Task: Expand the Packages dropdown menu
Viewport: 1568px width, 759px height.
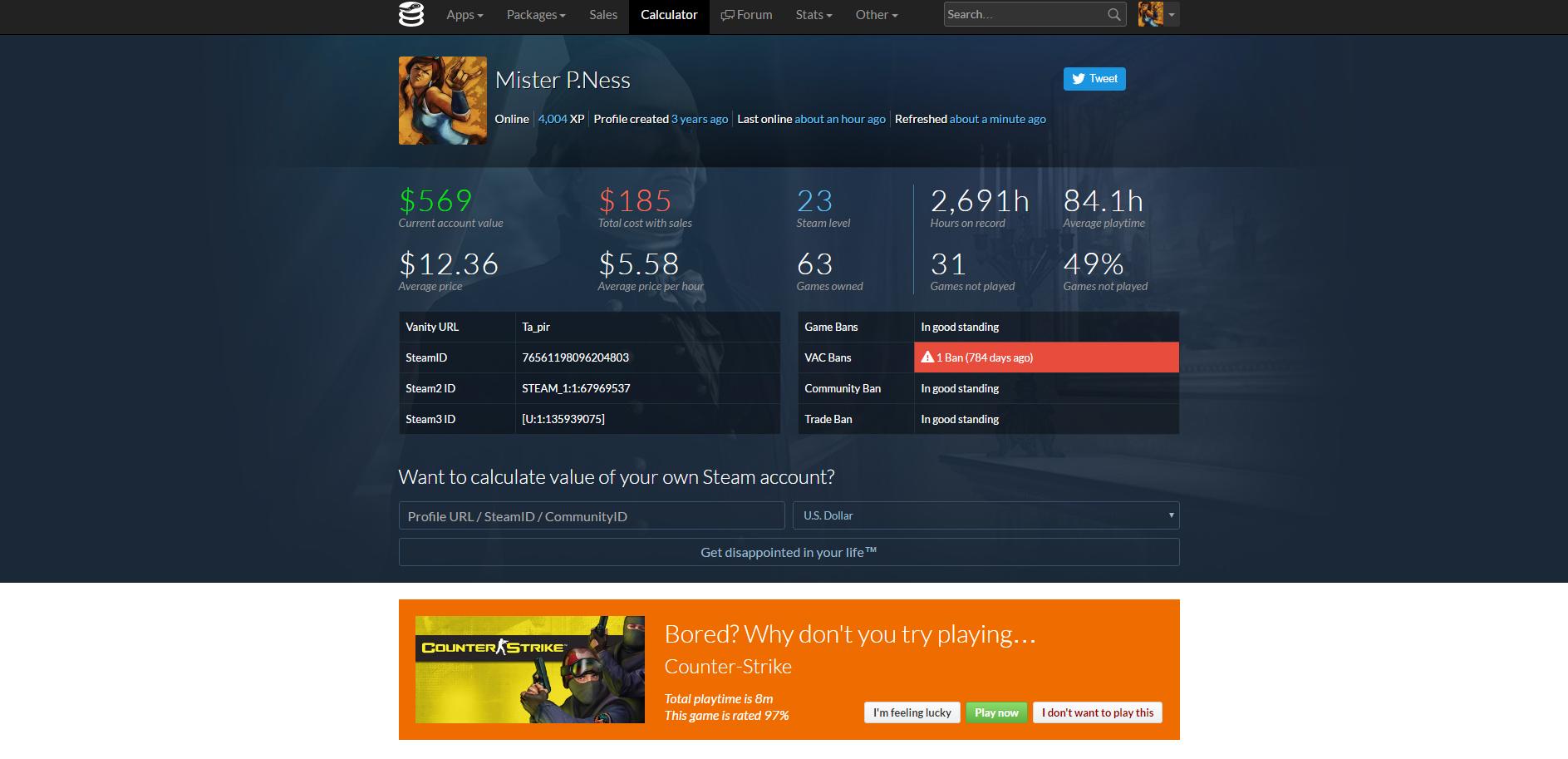Action: 536,15
